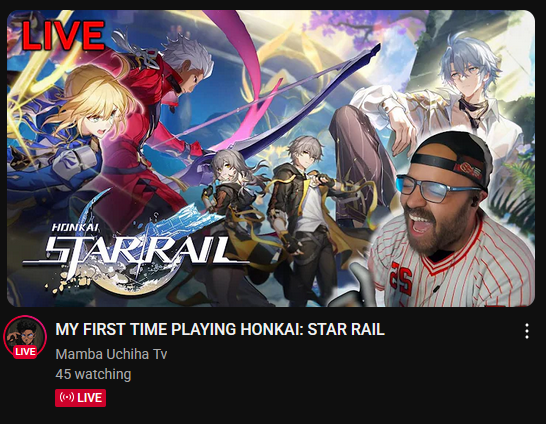Click the red LIVE badge below viewer count
This screenshot has height=424, width=546.
click(x=80, y=398)
